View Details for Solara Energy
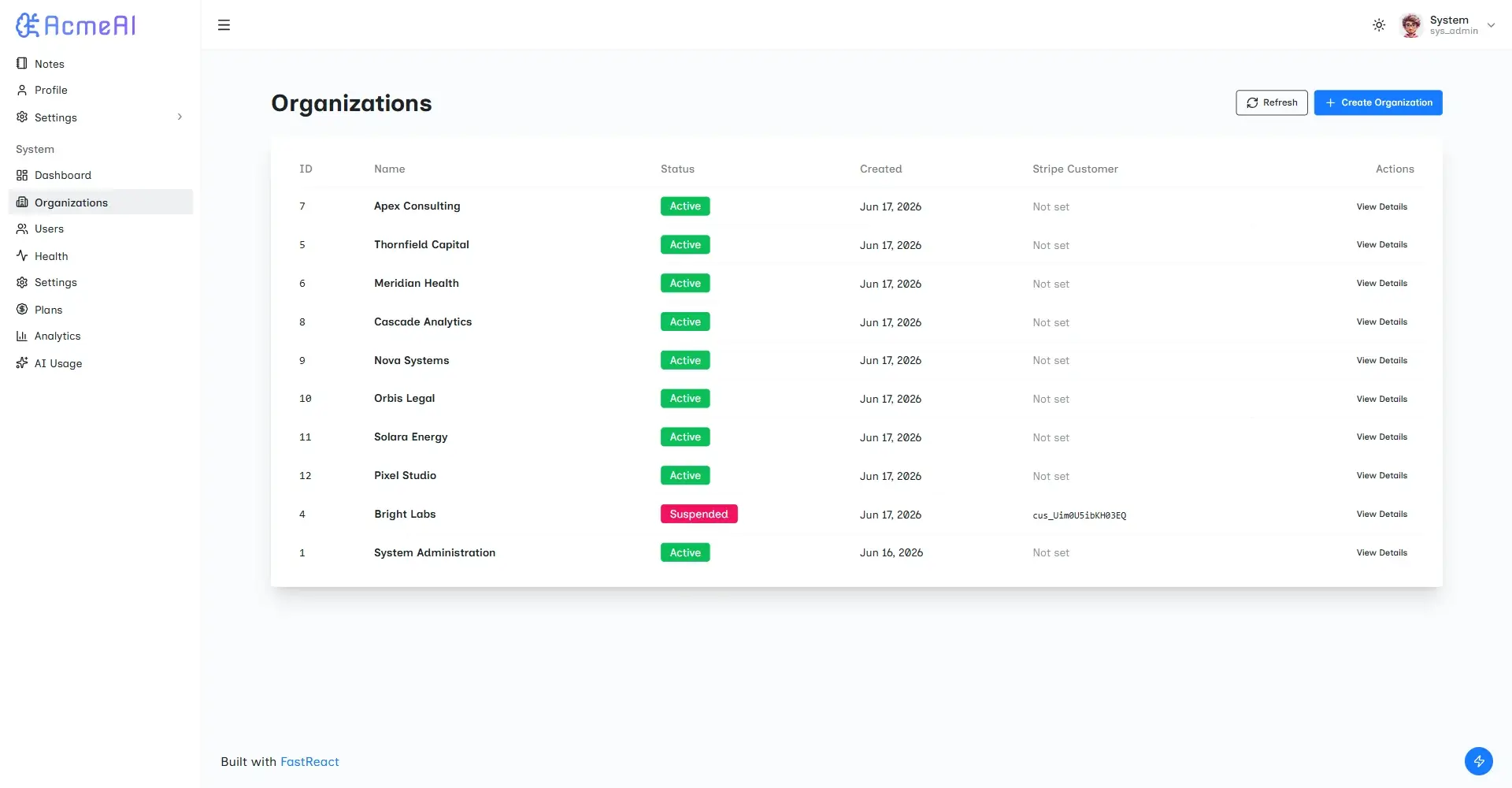The height and width of the screenshot is (788, 1512). point(1381,437)
